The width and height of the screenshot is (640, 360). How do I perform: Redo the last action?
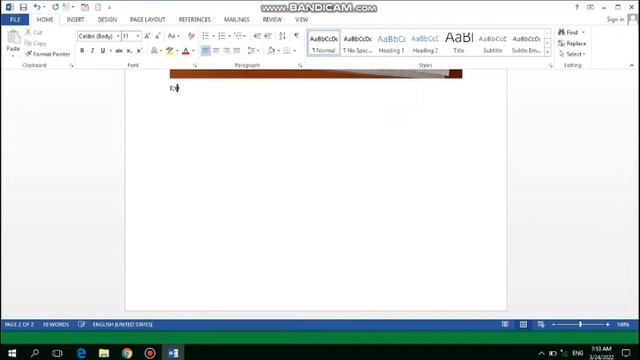56,7
